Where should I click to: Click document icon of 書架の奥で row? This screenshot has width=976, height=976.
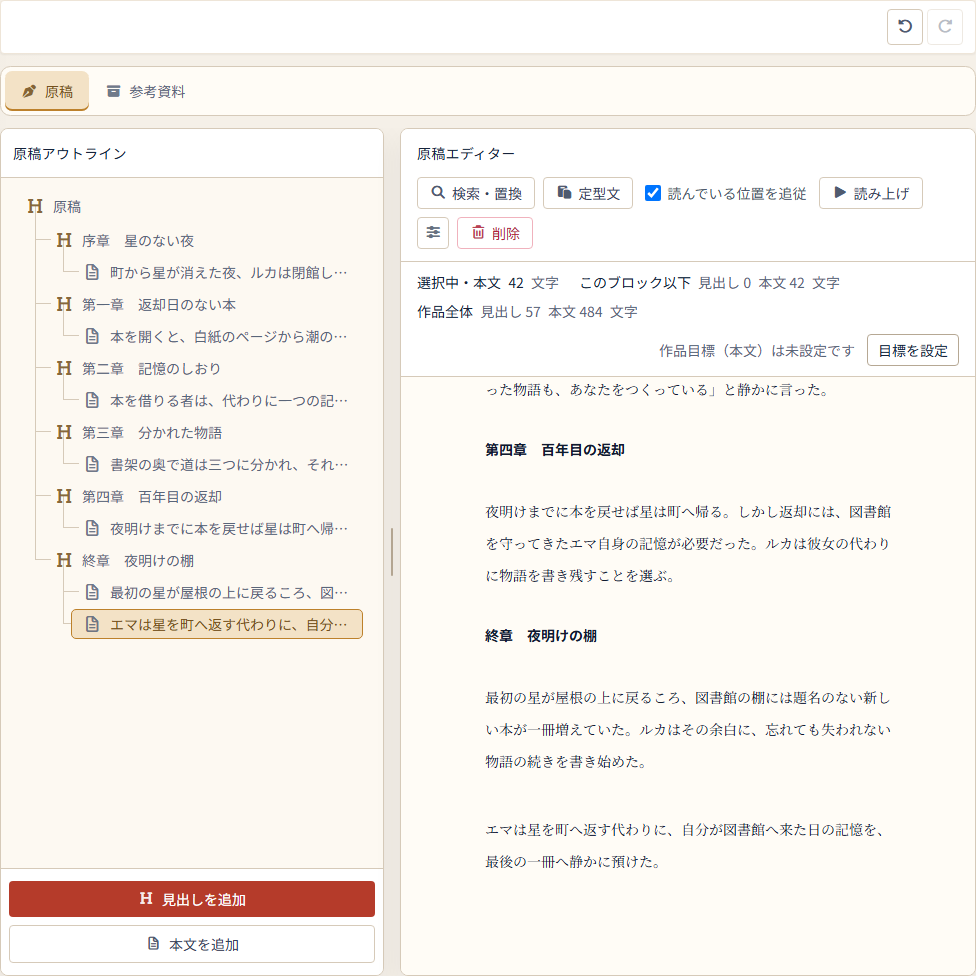click(x=92, y=464)
